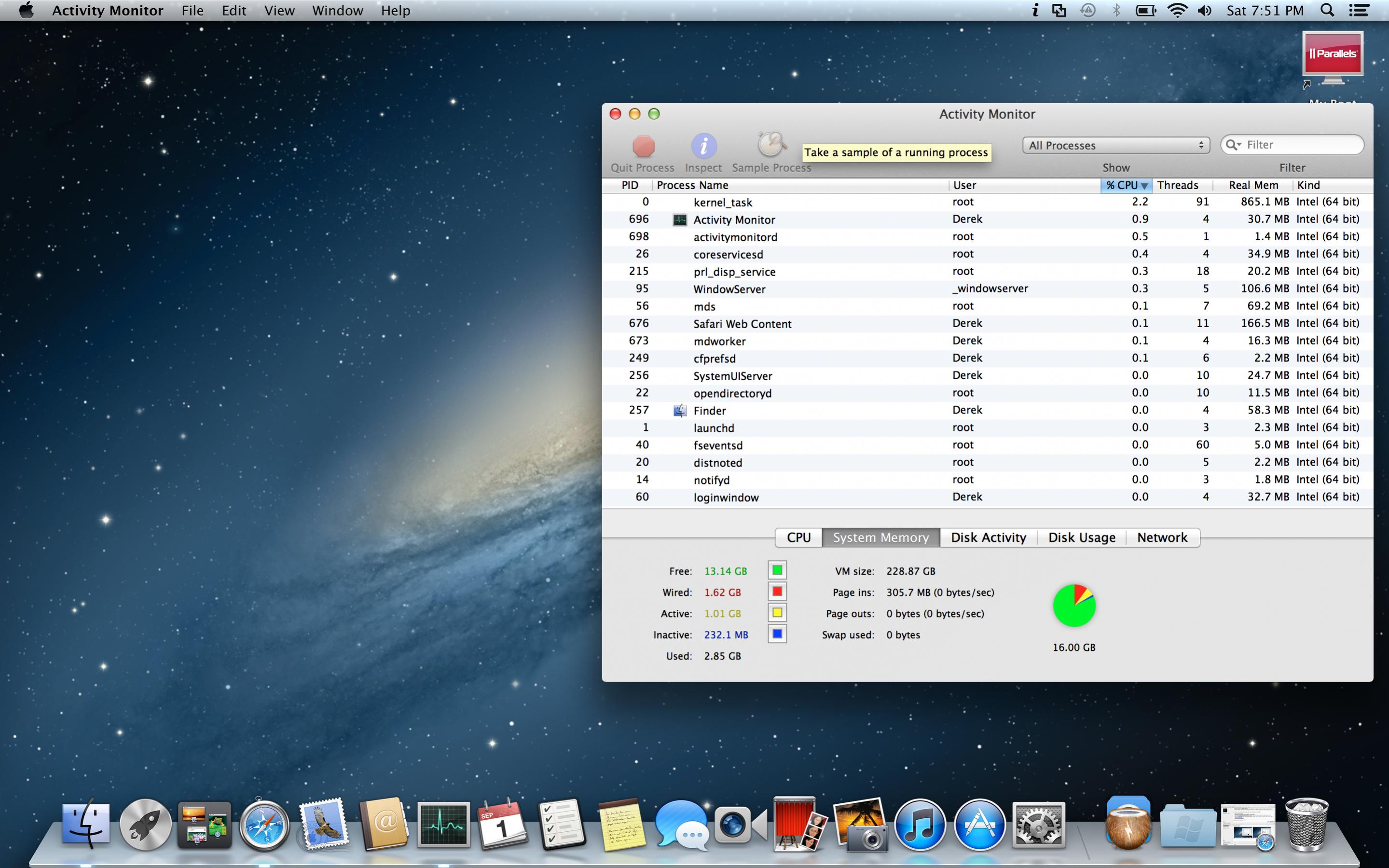The width and height of the screenshot is (1389, 868).
Task: Click the green Free memory color swatch
Action: (777, 571)
